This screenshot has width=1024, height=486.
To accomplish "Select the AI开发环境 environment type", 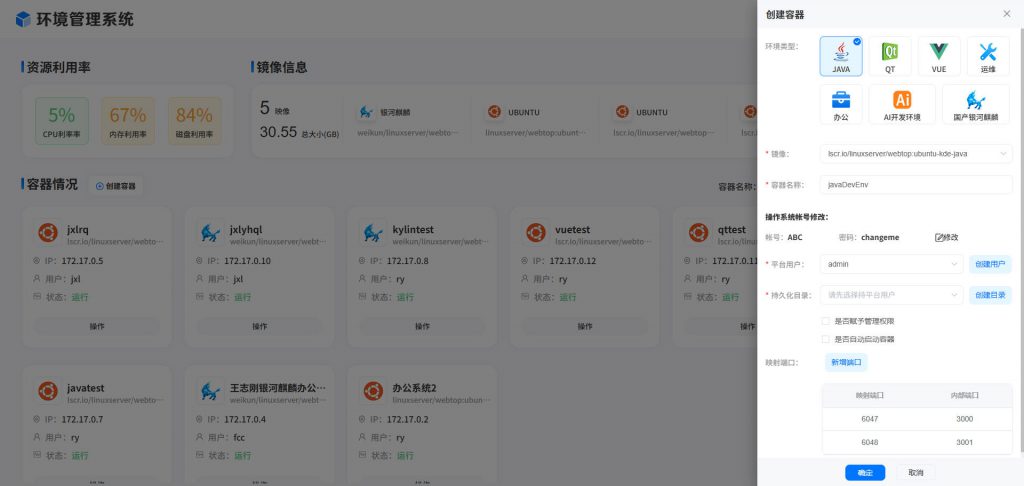I will coord(902,105).
